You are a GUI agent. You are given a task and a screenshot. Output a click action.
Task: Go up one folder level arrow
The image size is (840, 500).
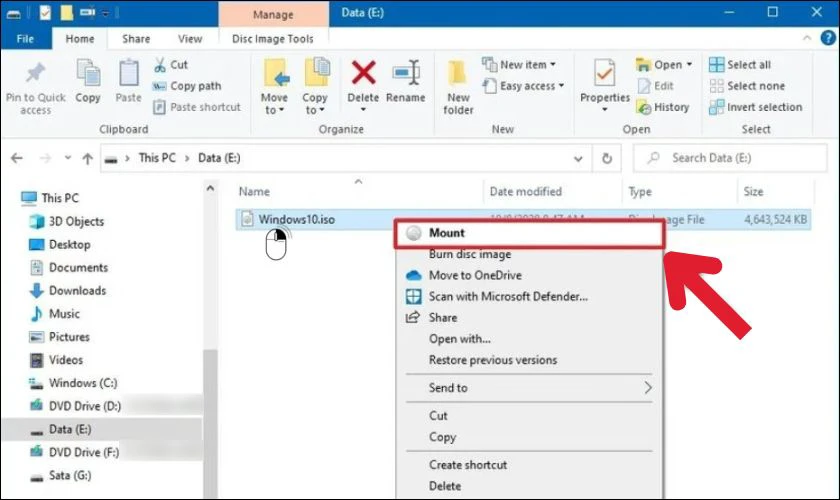tap(87, 159)
